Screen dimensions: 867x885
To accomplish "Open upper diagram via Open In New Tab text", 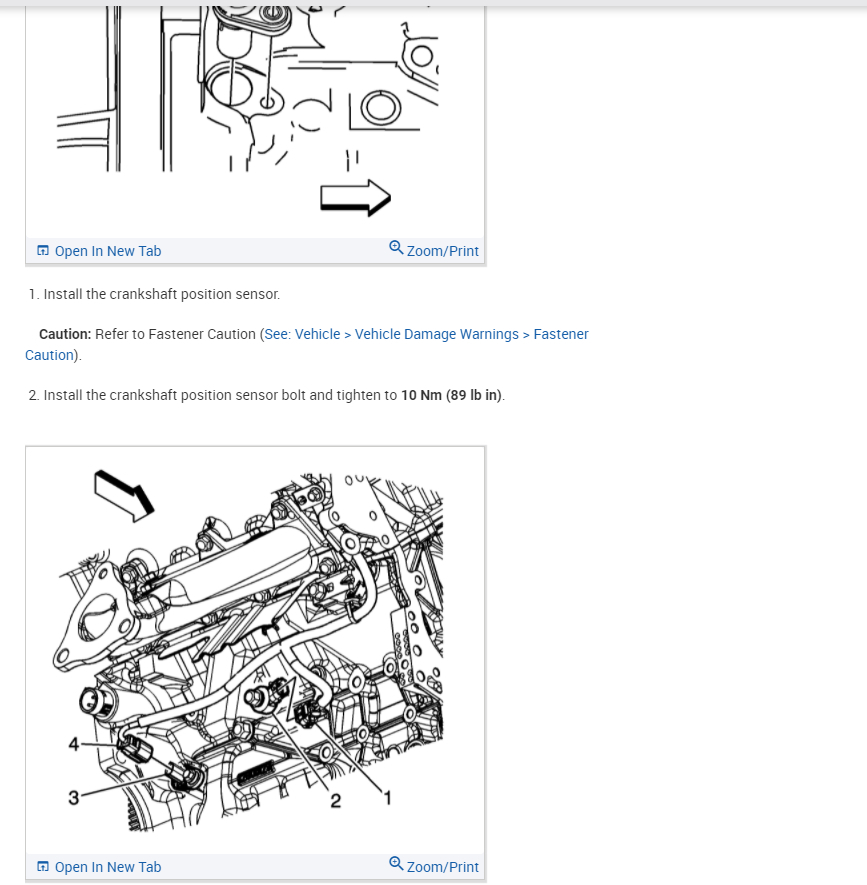I will click(x=108, y=251).
